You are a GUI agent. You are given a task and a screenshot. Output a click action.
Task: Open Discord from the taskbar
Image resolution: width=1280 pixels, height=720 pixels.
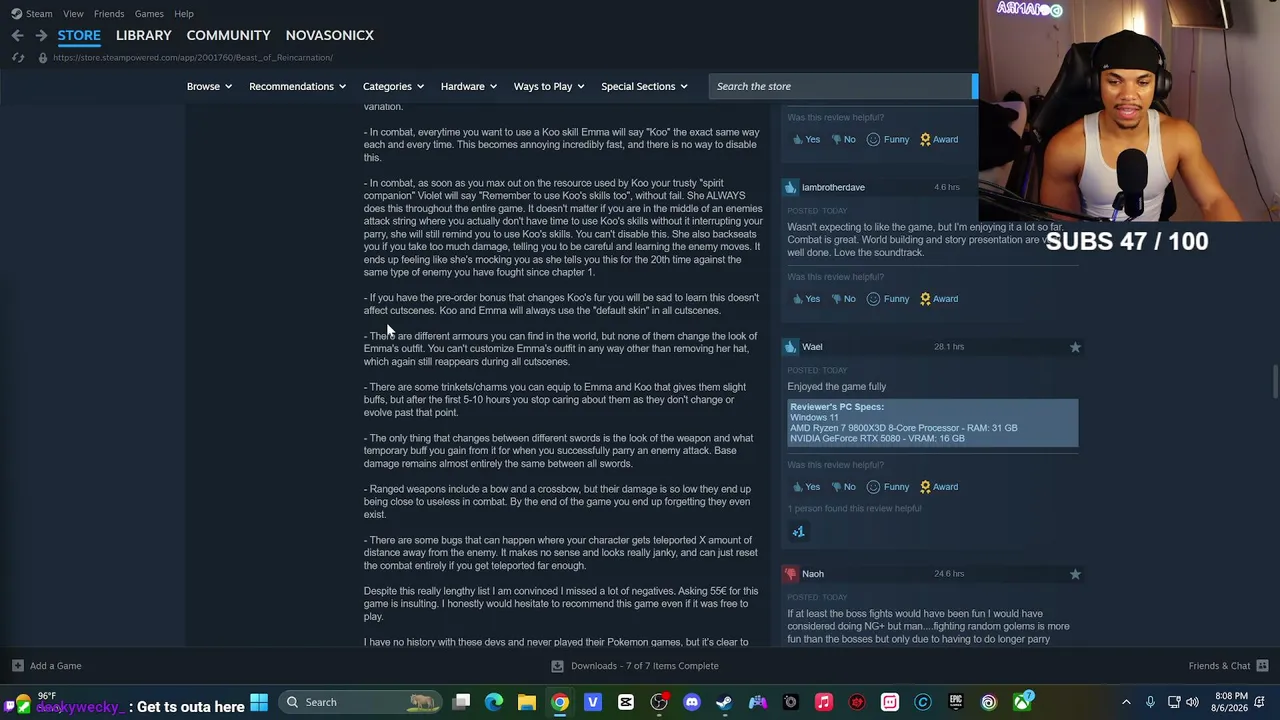tap(692, 702)
